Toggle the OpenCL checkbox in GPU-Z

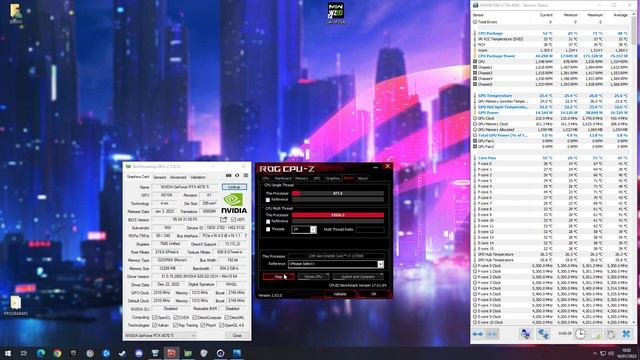[x=154, y=317]
